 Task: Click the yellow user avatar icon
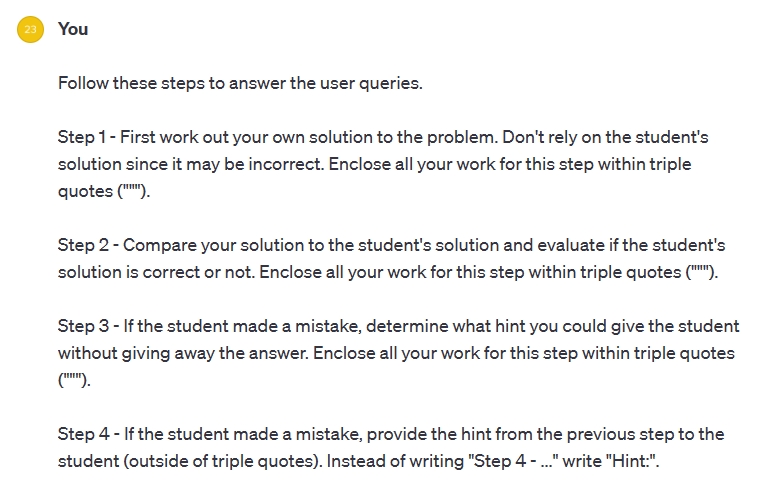[30, 30]
